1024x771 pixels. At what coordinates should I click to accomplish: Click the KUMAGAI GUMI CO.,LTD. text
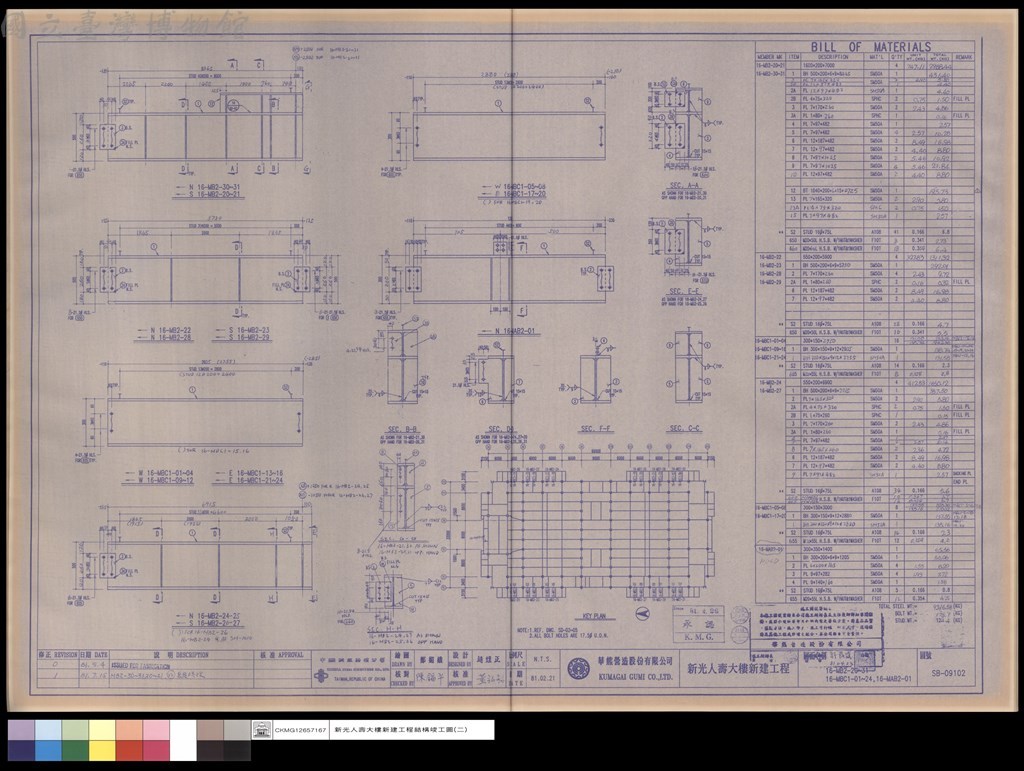(635, 677)
